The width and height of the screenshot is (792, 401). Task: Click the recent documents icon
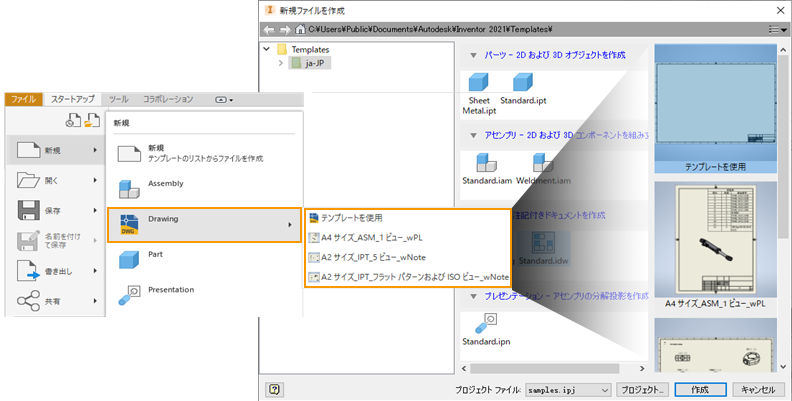73,120
